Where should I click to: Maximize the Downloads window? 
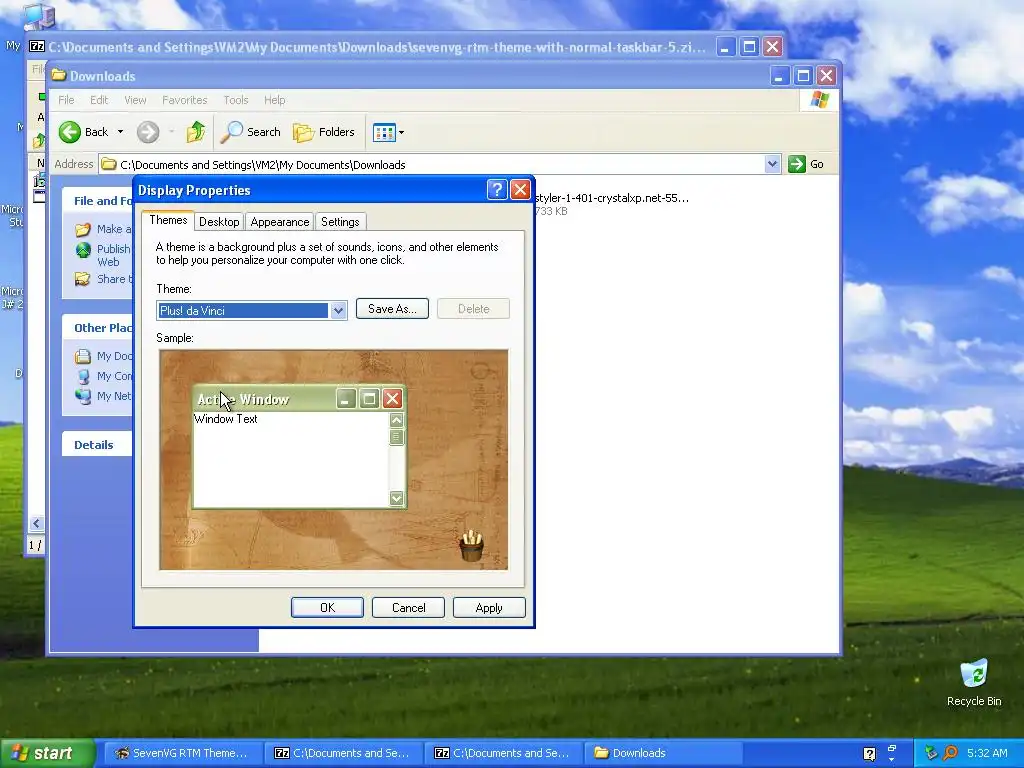coord(803,76)
